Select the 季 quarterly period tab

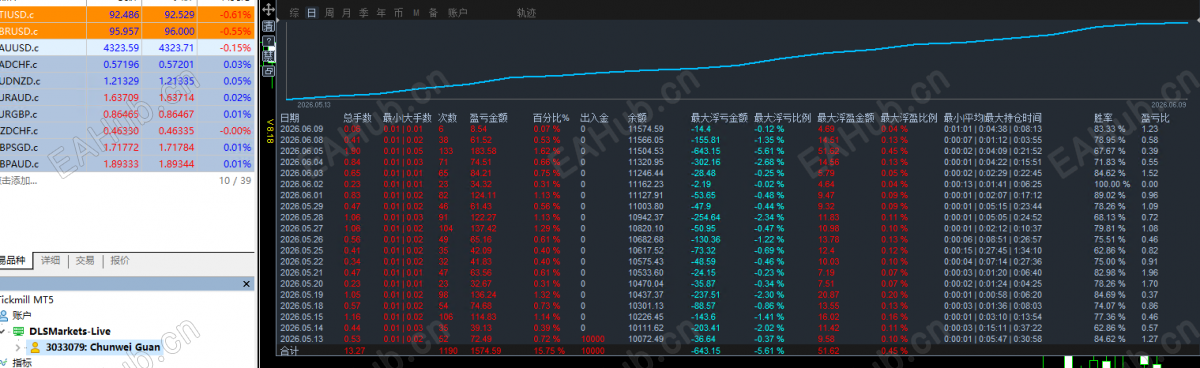363,13
